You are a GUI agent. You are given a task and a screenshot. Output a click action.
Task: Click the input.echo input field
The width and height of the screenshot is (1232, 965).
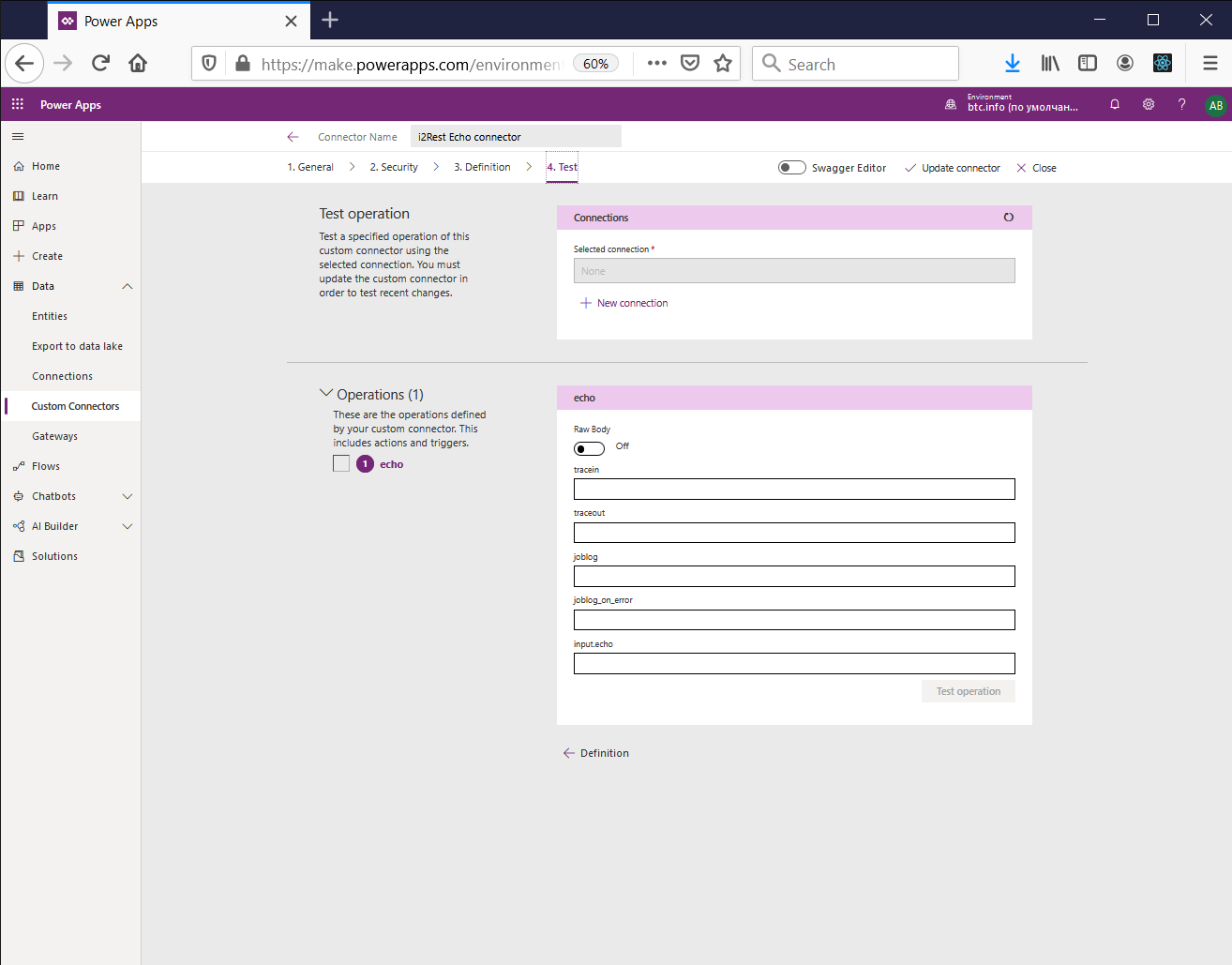(794, 663)
